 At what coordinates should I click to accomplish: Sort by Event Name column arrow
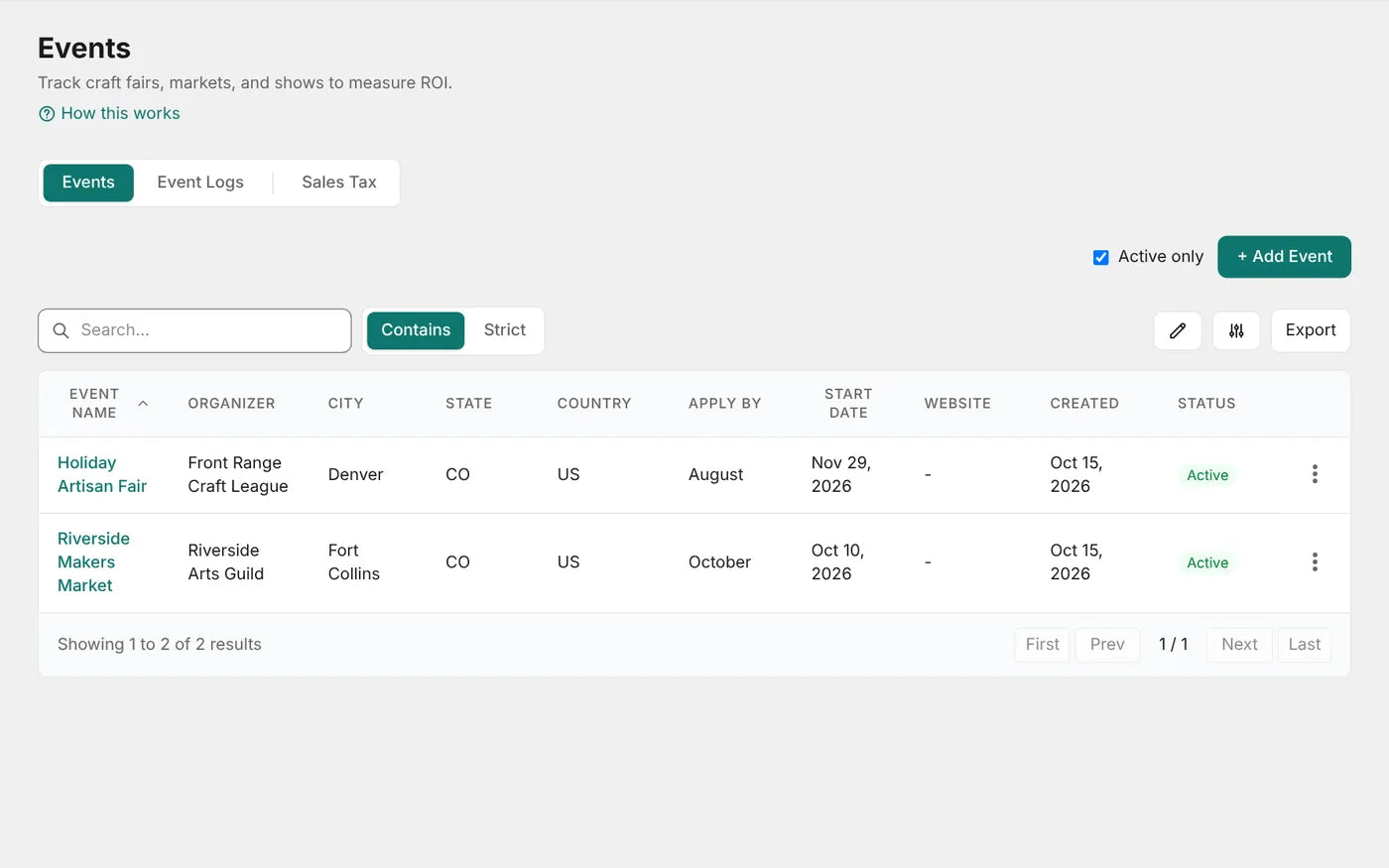[143, 404]
